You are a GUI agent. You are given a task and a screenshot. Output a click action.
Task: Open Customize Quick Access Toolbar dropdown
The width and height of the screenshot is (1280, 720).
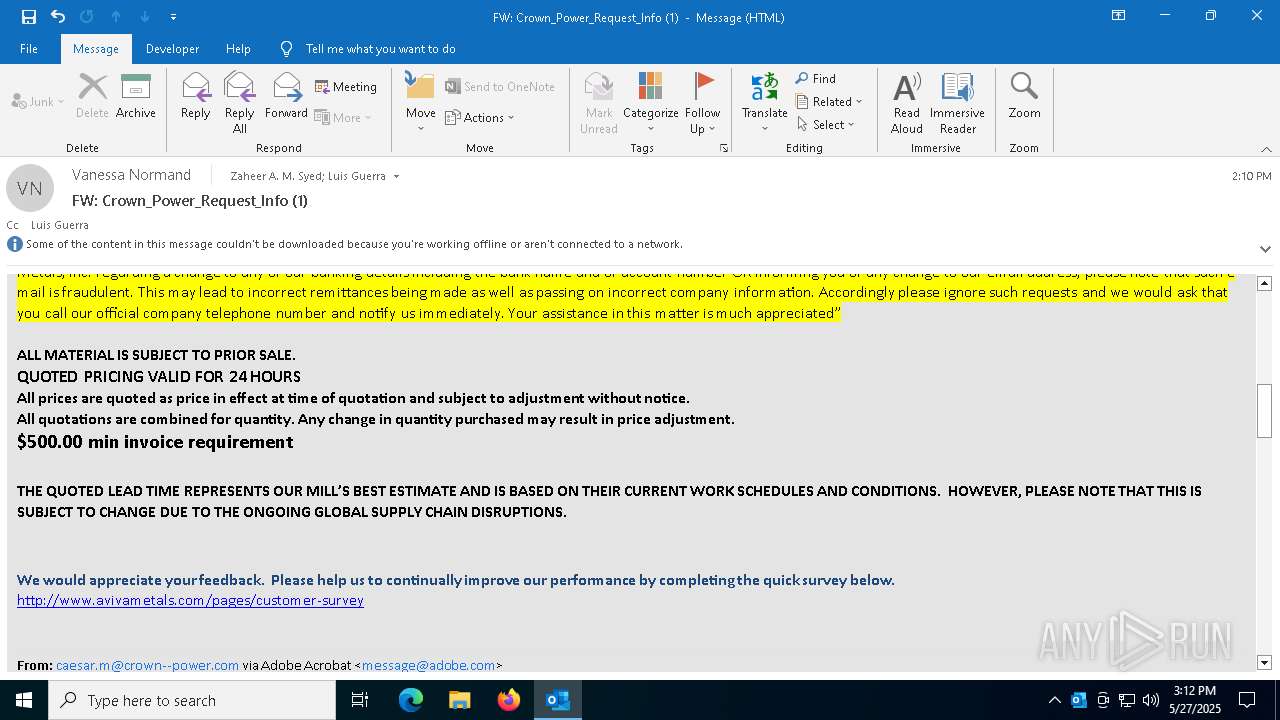click(174, 17)
